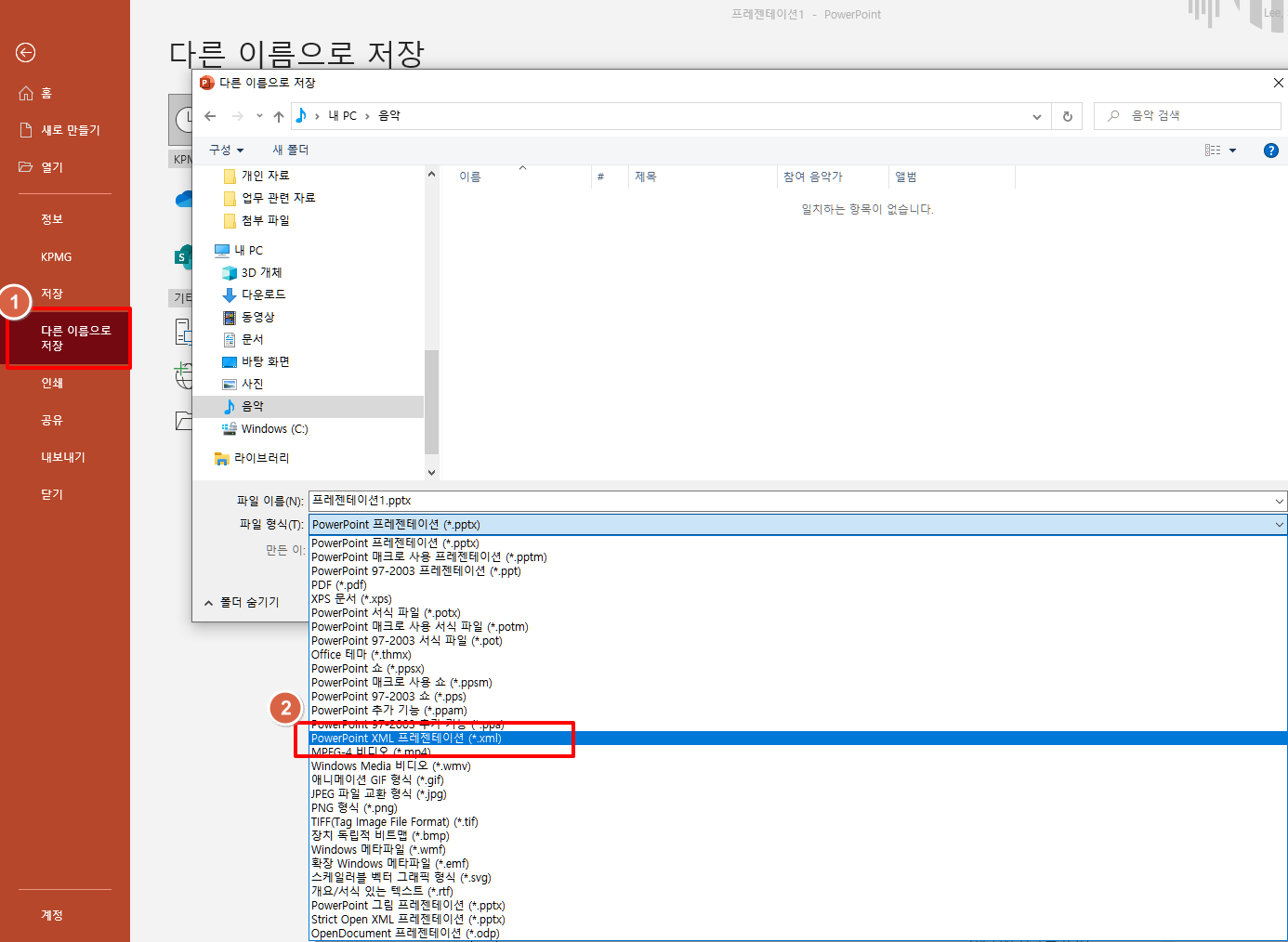
Task: Click the dialog's forward navigation arrow
Action: coord(238,116)
